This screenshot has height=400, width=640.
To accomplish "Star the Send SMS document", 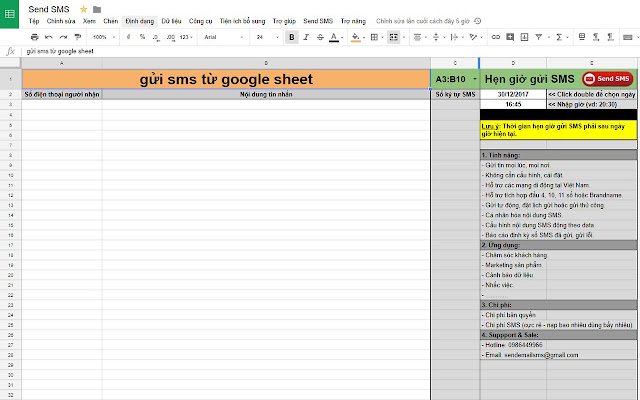I will [83, 9].
